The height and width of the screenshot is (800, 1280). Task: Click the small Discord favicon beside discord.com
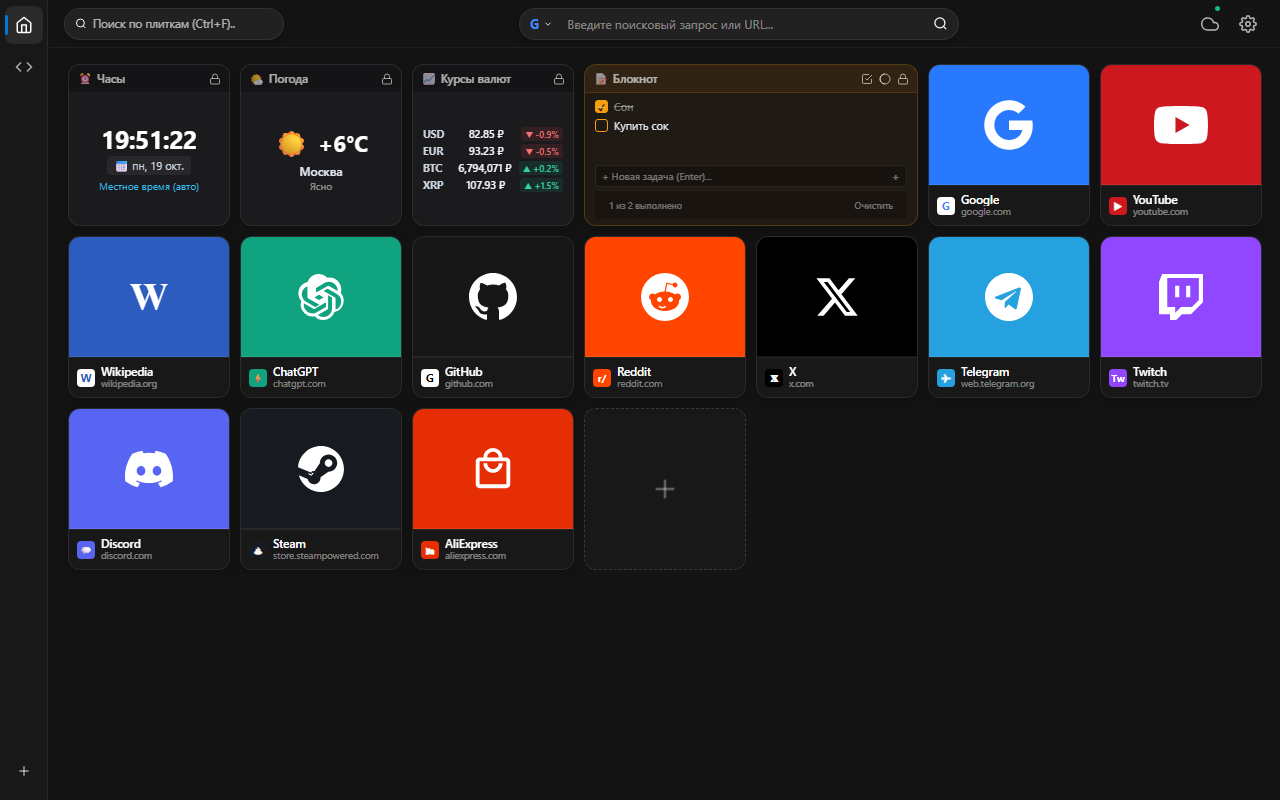[86, 550]
